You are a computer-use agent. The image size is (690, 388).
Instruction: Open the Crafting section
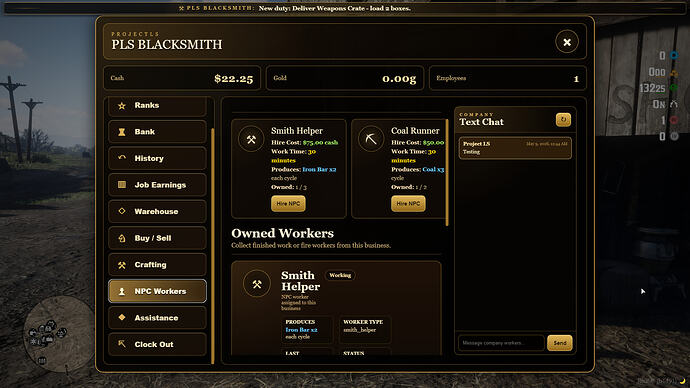click(x=157, y=264)
